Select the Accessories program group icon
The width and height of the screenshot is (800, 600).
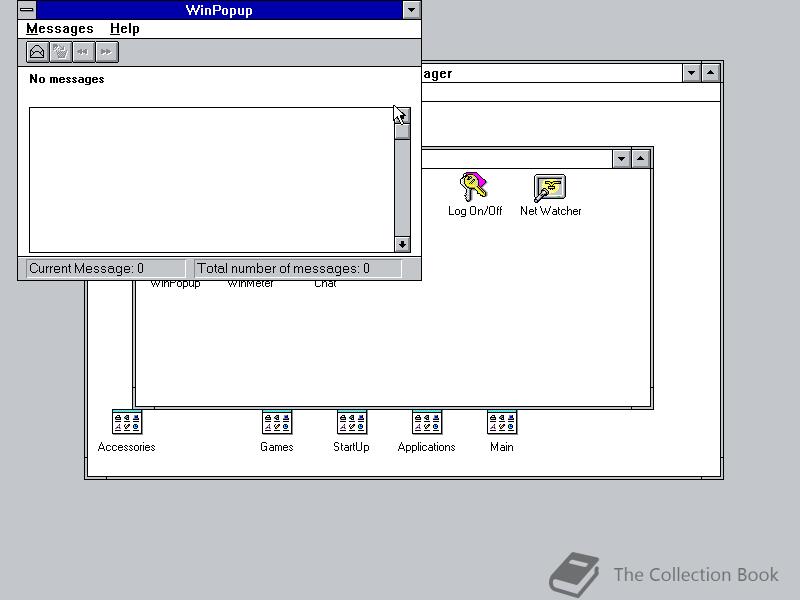pyautogui.click(x=127, y=431)
